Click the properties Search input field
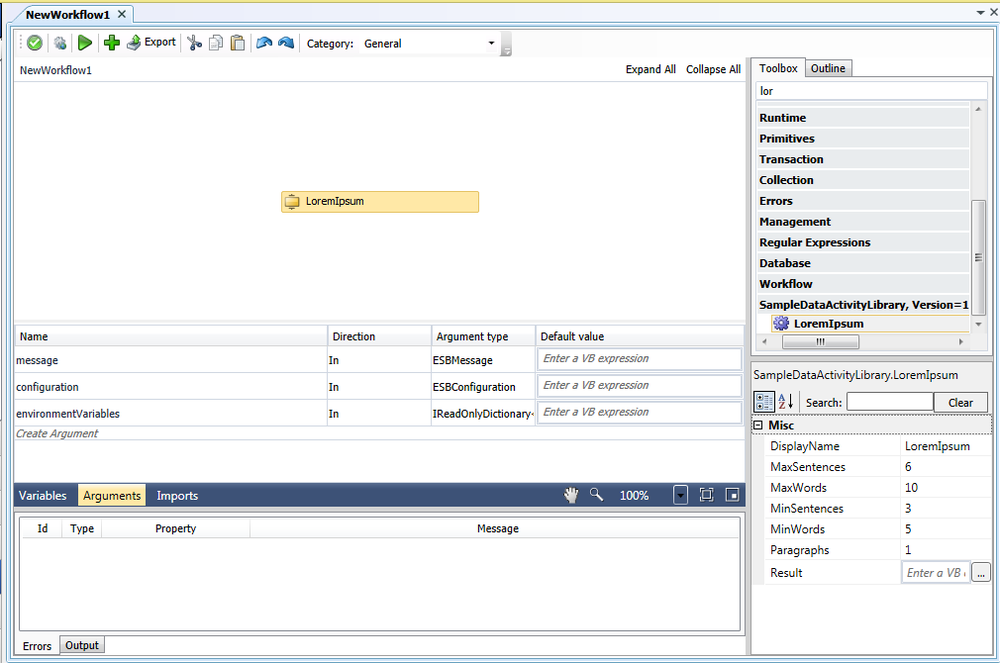 pyautogui.click(x=890, y=402)
